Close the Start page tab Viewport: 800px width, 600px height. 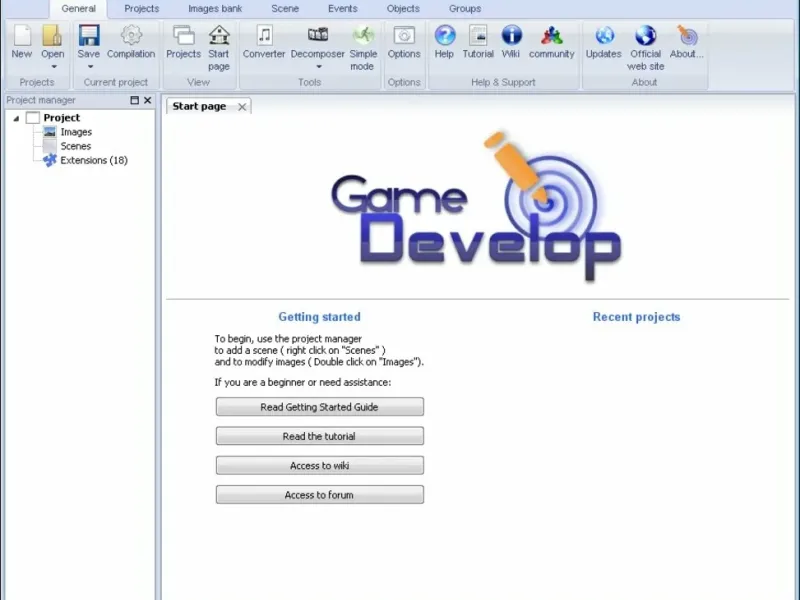[242, 107]
